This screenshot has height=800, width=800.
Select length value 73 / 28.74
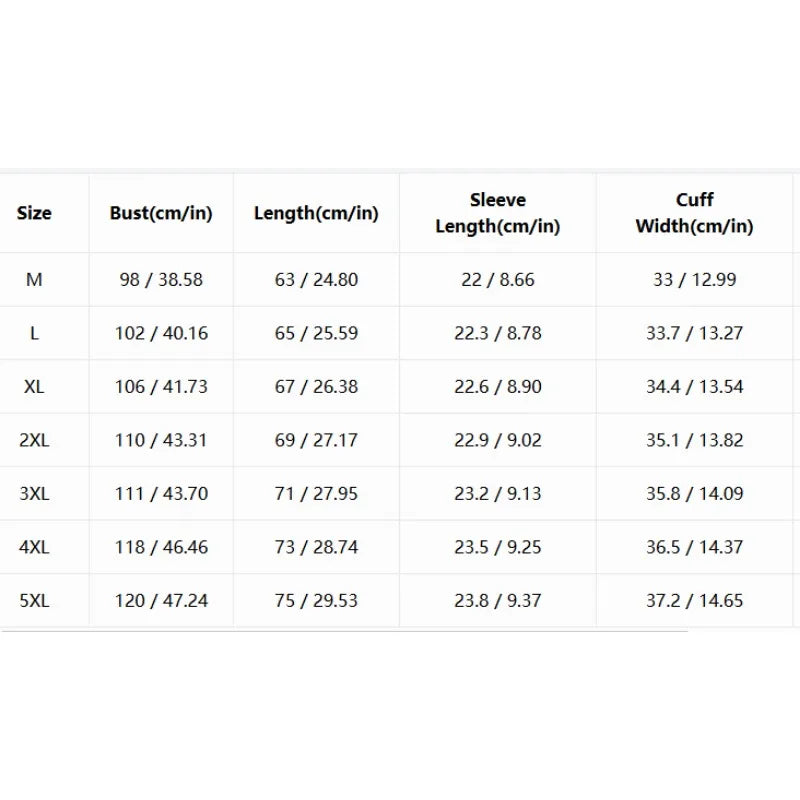(x=316, y=547)
